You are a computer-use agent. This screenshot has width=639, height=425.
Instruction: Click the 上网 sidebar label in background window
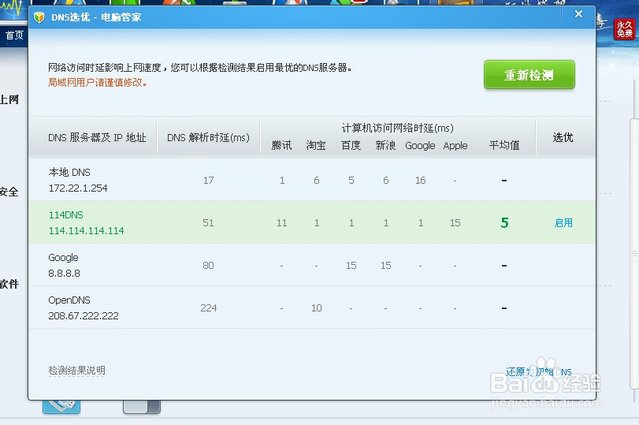9,99
